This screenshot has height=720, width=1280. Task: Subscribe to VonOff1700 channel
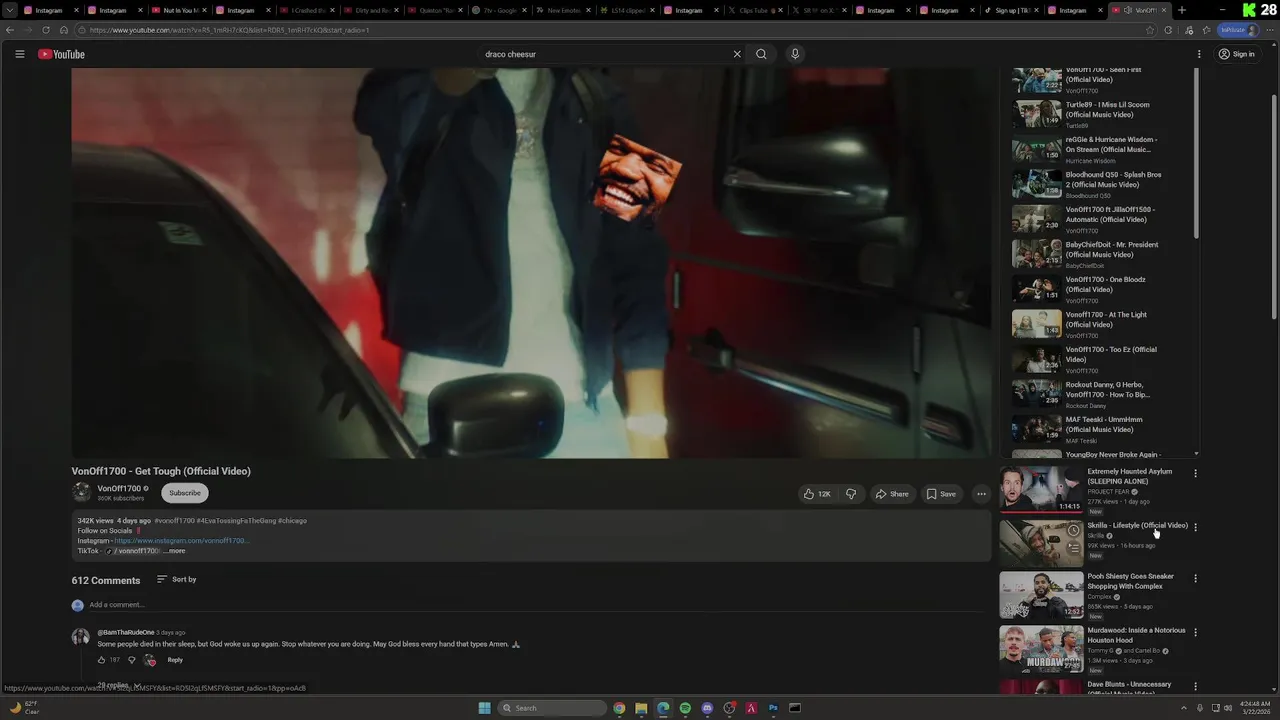(x=185, y=493)
